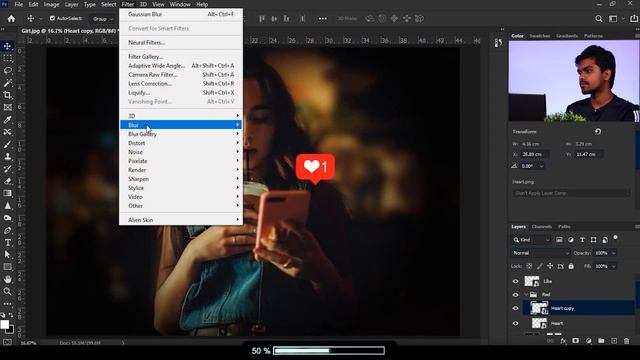Open the Alien Skin submenu

pos(181,220)
